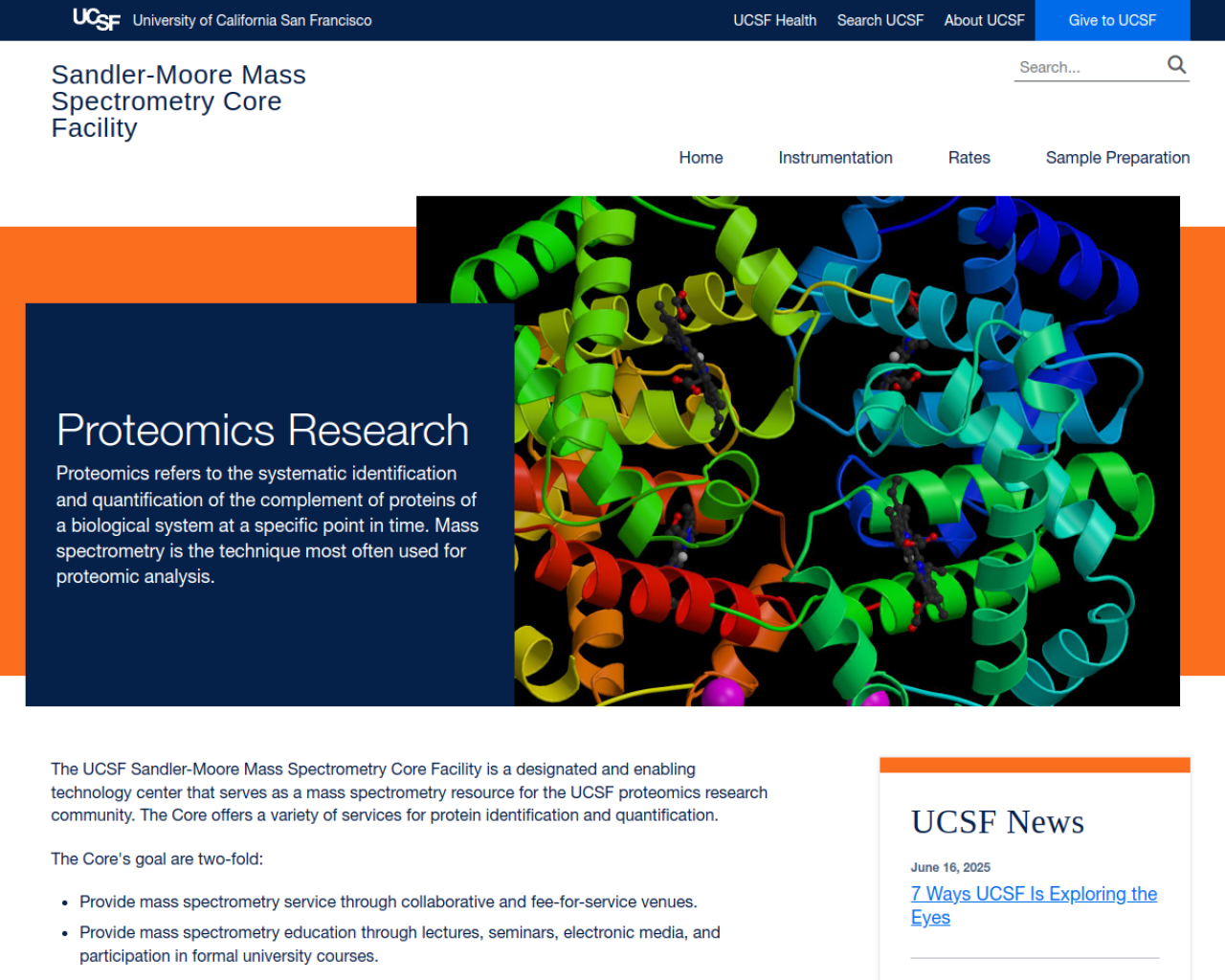Open the About UCSF link
Image resolution: width=1225 pixels, height=980 pixels.
(x=984, y=20)
